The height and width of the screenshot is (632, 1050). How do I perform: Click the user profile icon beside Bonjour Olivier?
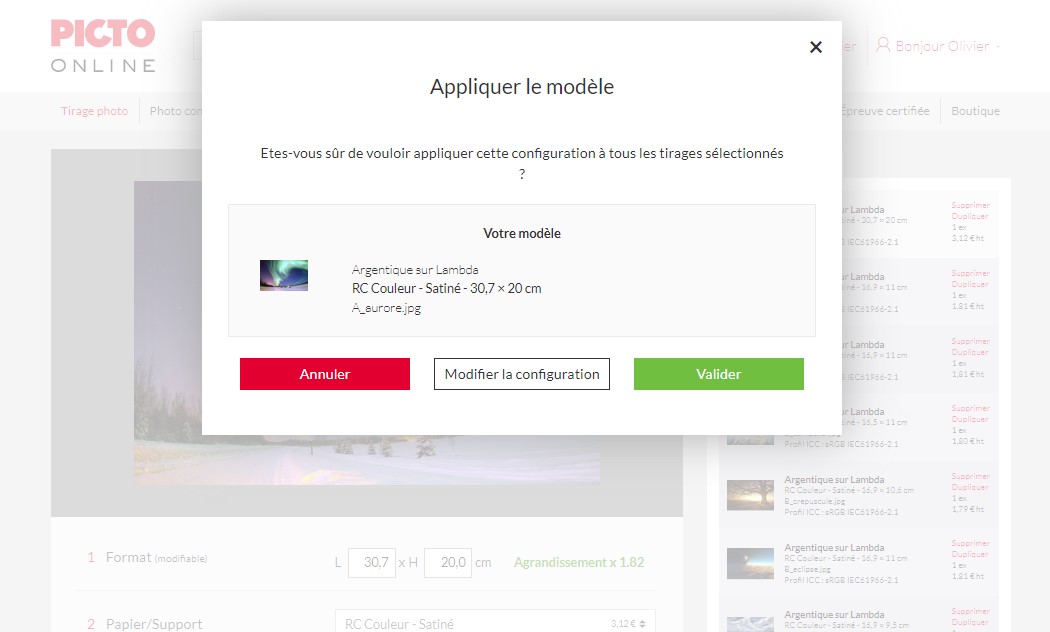(883, 45)
